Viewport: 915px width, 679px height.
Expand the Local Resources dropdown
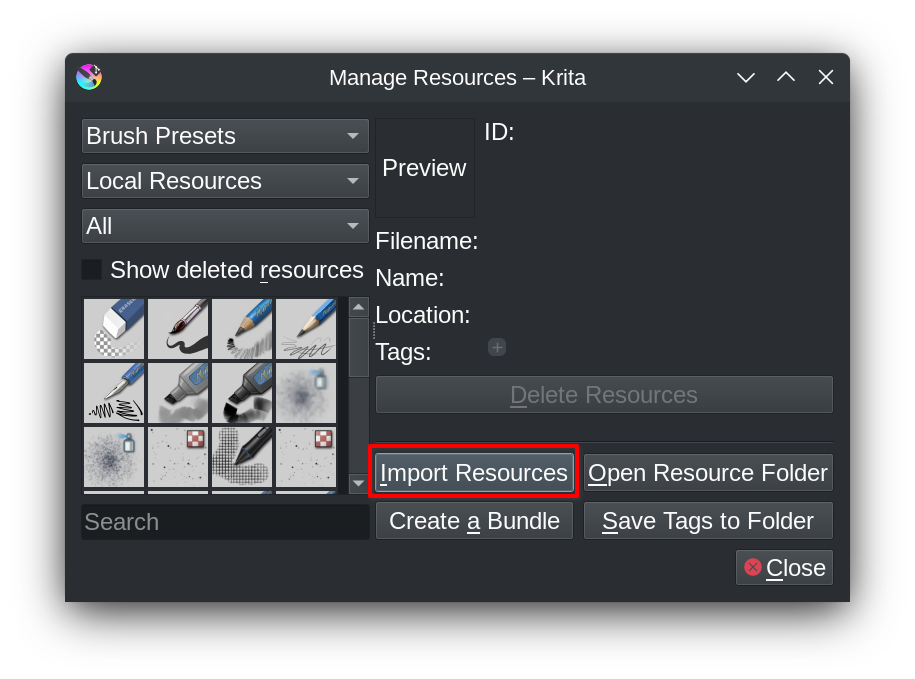[x=225, y=181]
